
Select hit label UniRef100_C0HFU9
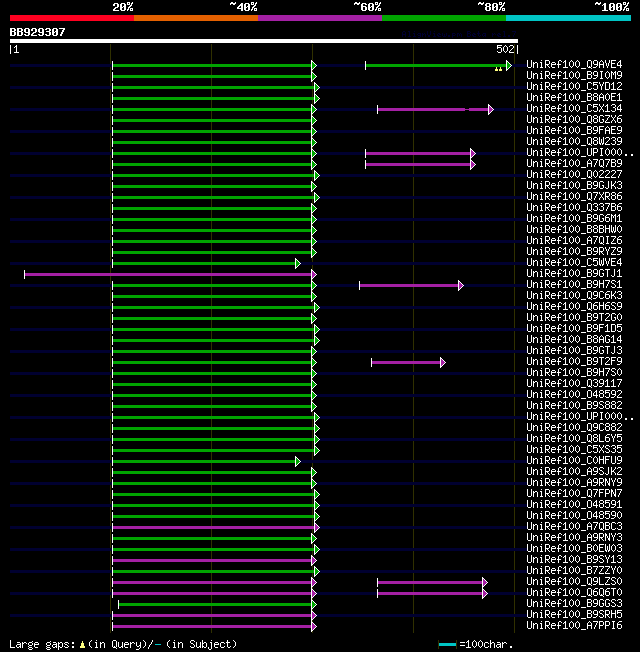click(x=574, y=461)
